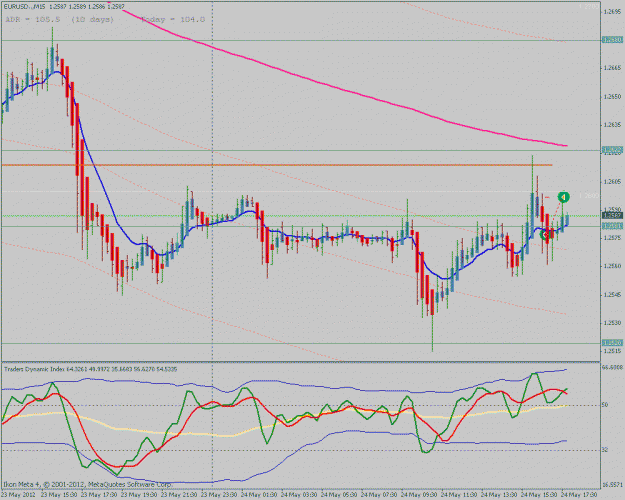Select the dotted green current bid price line
625x500 pixels.
click(301, 216)
